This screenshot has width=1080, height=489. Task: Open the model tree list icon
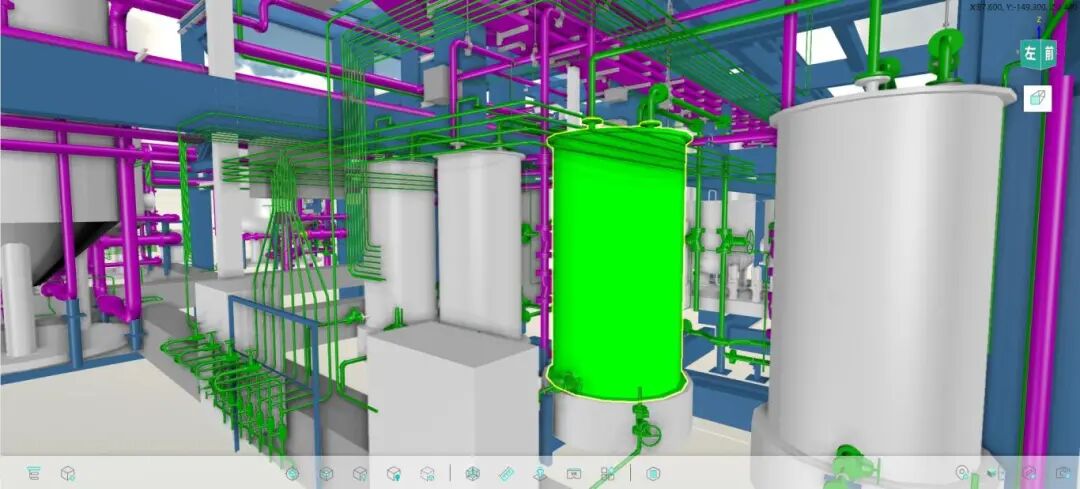pyautogui.click(x=34, y=473)
